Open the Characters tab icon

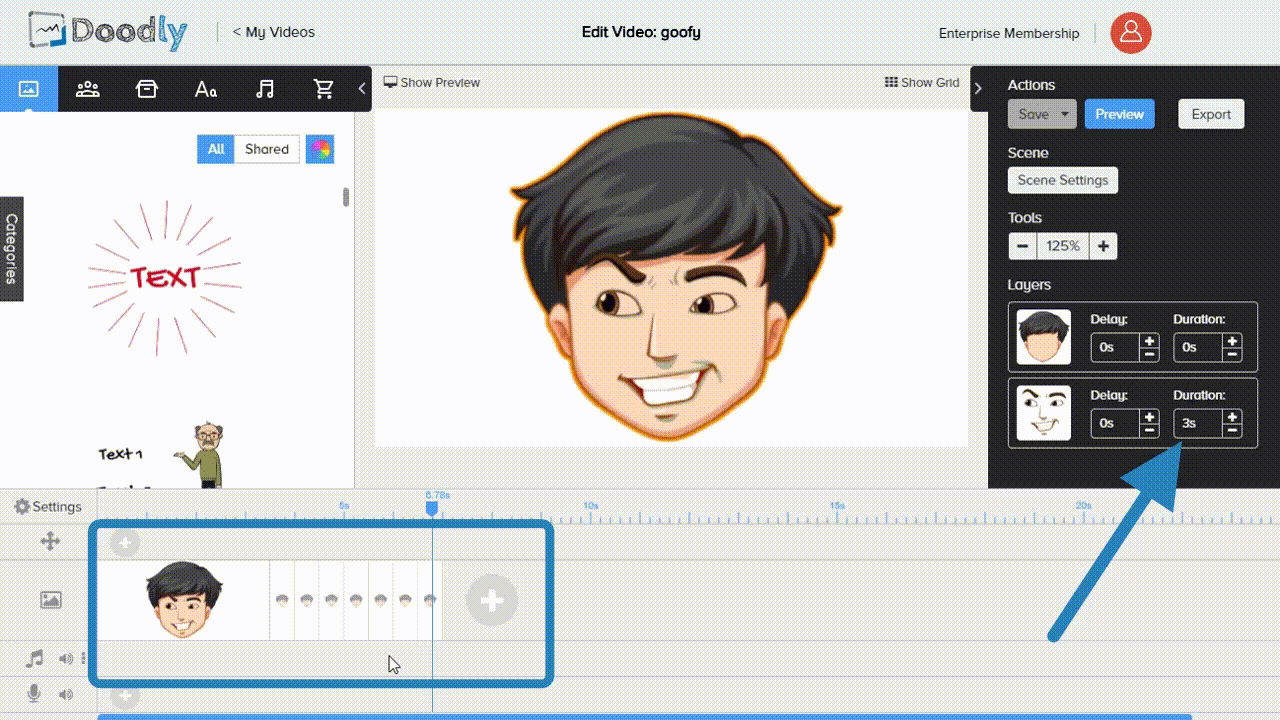88,89
